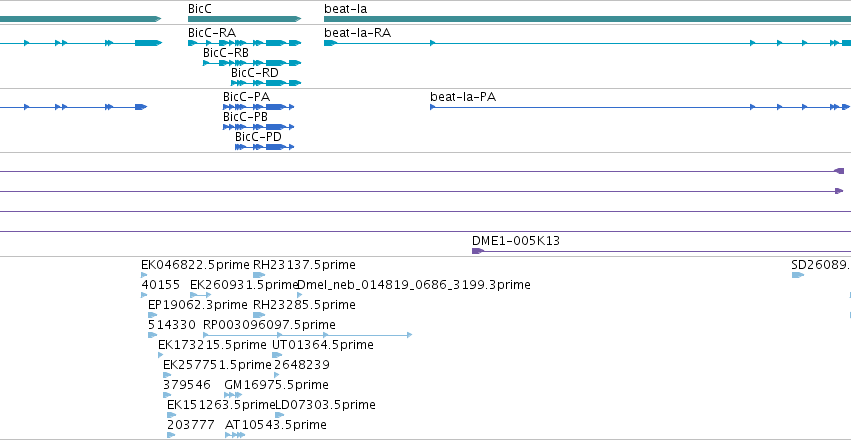The image size is (851, 440).
Task: Select the EK260931.5prime EST feature
Action: (200, 295)
